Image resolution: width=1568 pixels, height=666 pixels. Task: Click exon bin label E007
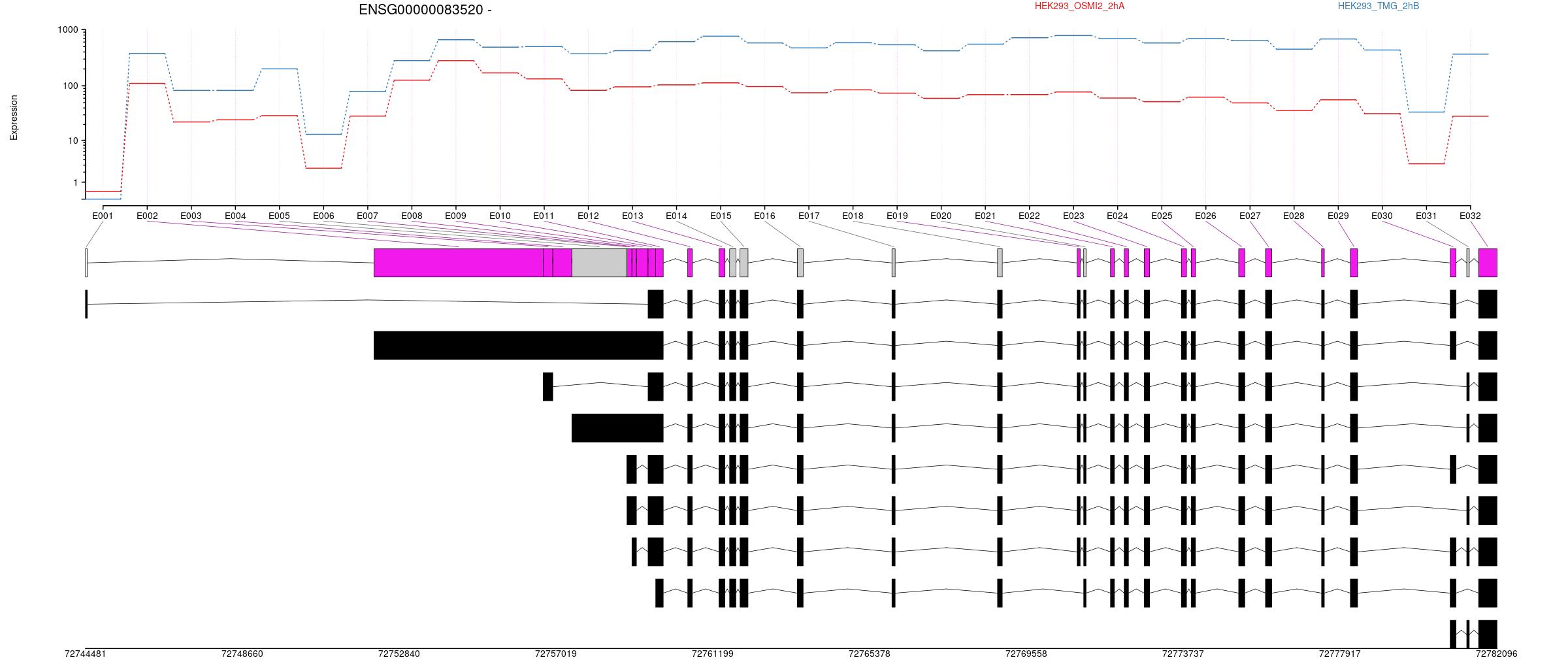[367, 216]
